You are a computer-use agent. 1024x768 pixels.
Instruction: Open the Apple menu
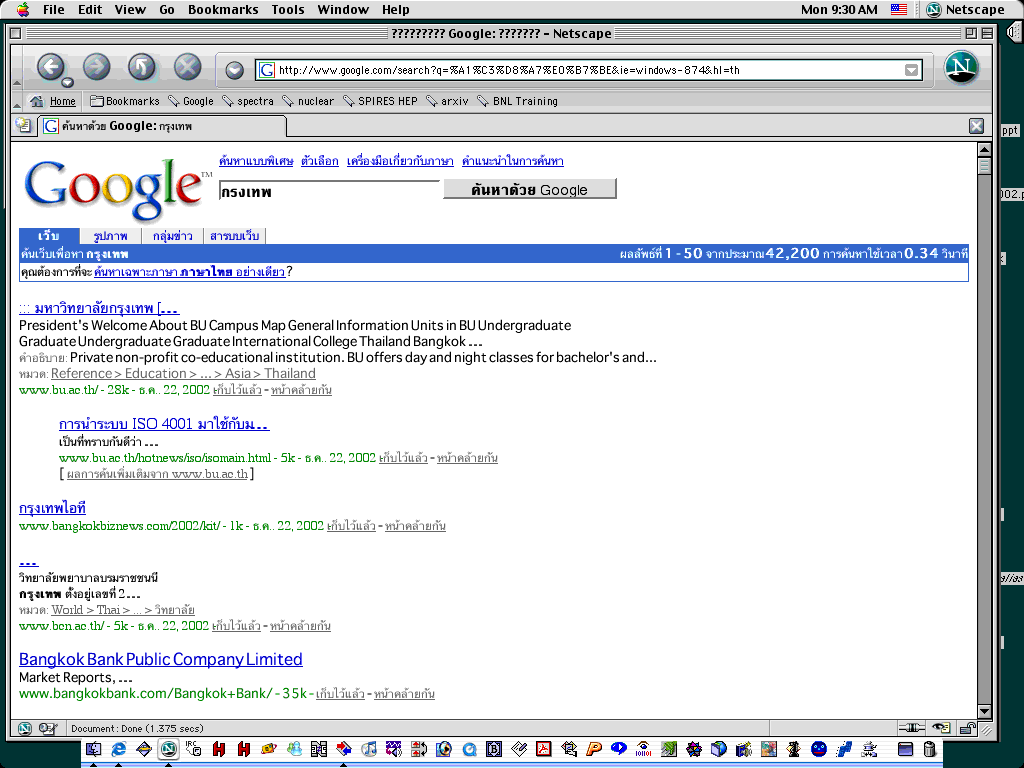[x=23, y=9]
